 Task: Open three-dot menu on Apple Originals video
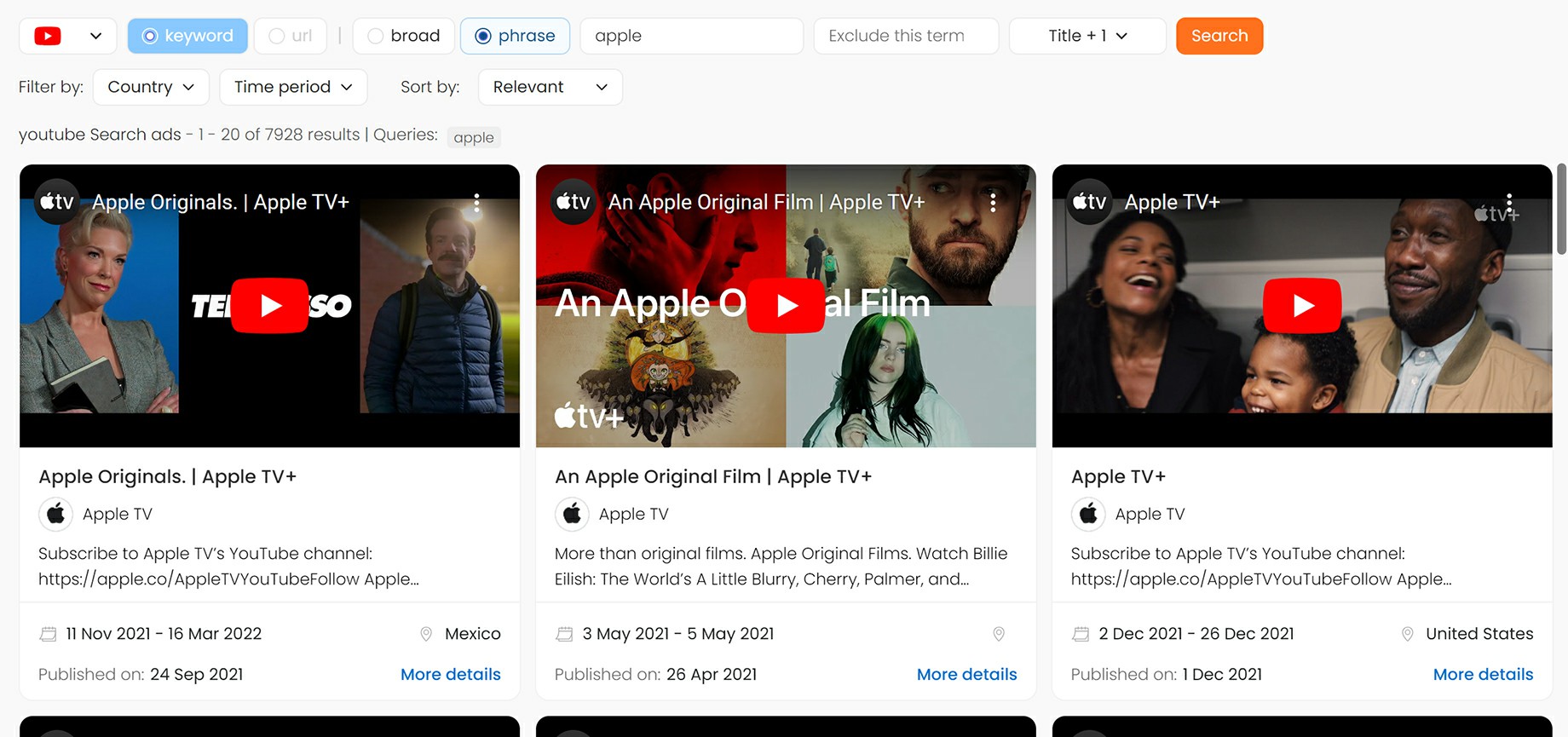tap(476, 203)
